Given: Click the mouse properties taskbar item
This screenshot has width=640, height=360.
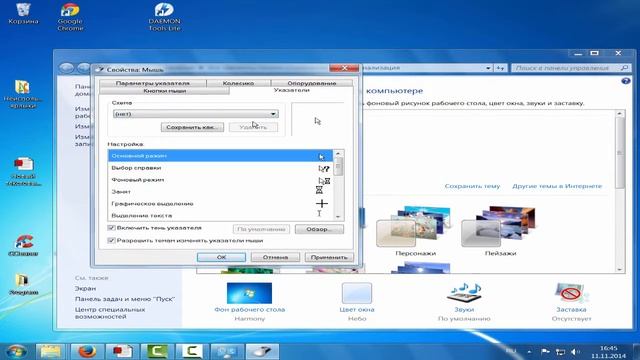Looking at the screenshot, I should coord(262,351).
